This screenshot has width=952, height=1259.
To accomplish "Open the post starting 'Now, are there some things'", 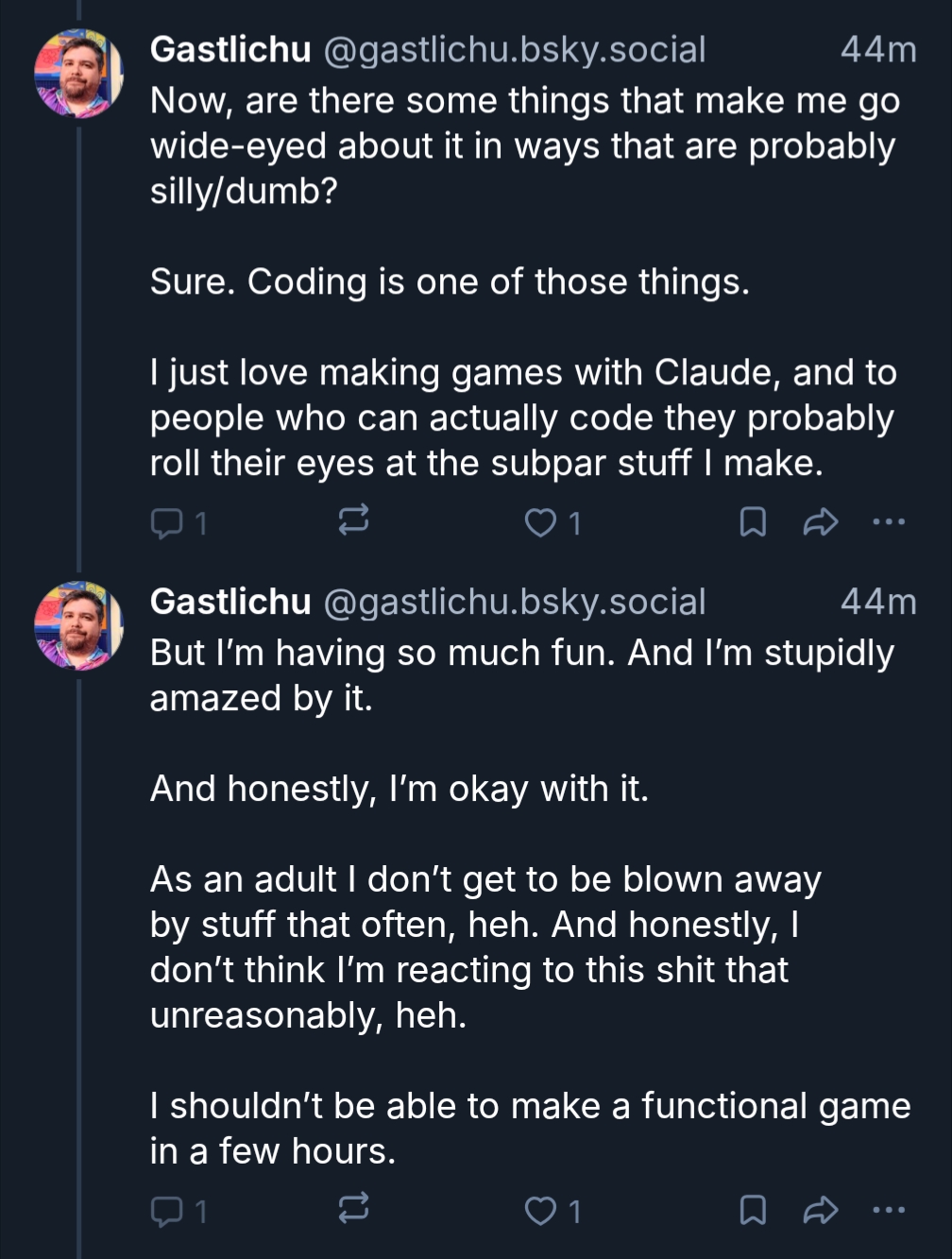I will pos(522,145).
